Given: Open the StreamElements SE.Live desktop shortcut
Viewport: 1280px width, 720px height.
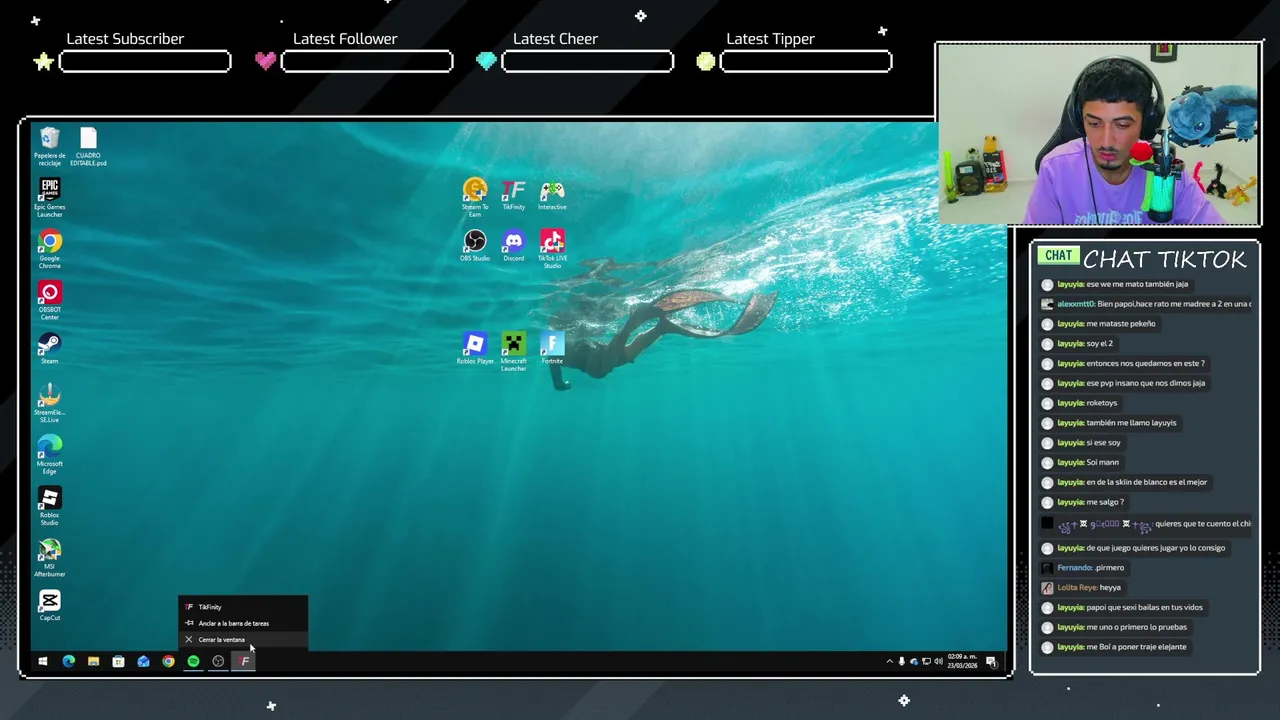Looking at the screenshot, I should click(x=49, y=403).
